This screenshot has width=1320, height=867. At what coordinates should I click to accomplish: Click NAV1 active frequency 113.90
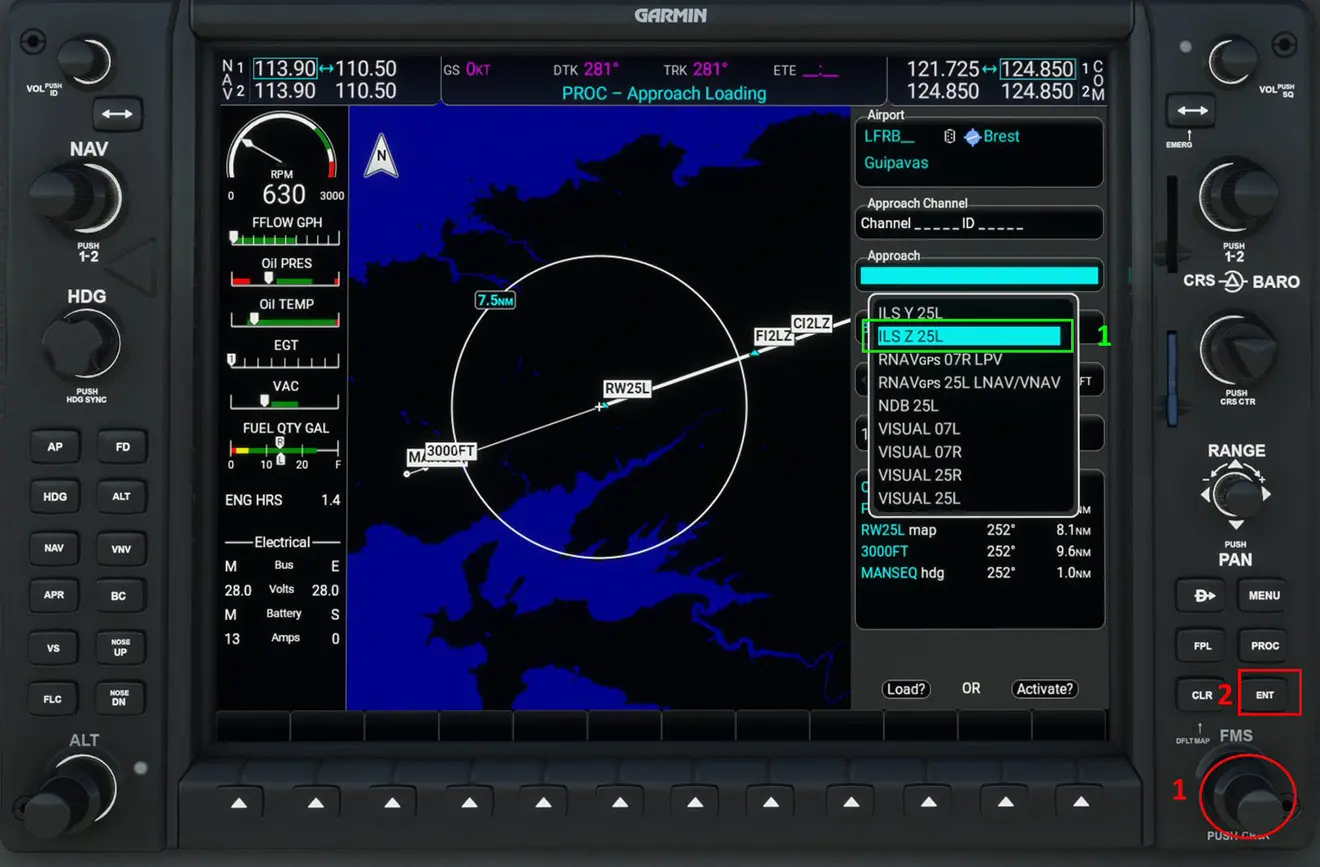pos(284,69)
